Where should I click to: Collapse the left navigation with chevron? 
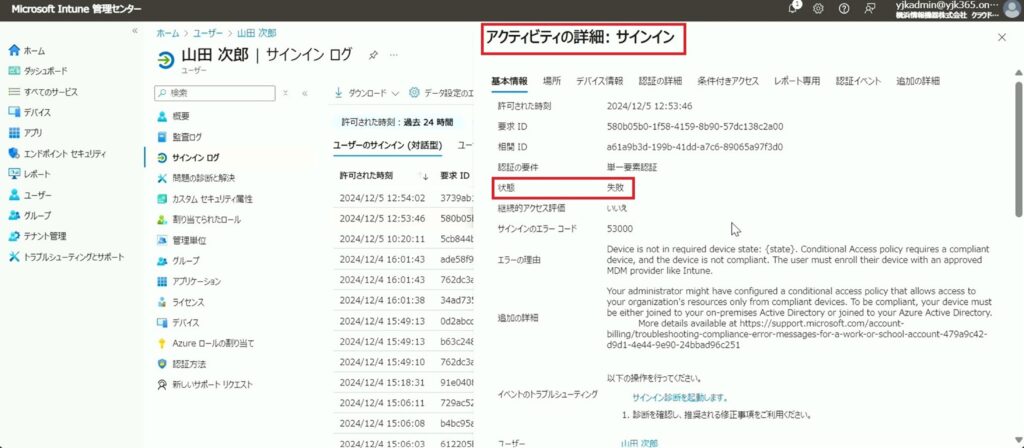(x=135, y=31)
